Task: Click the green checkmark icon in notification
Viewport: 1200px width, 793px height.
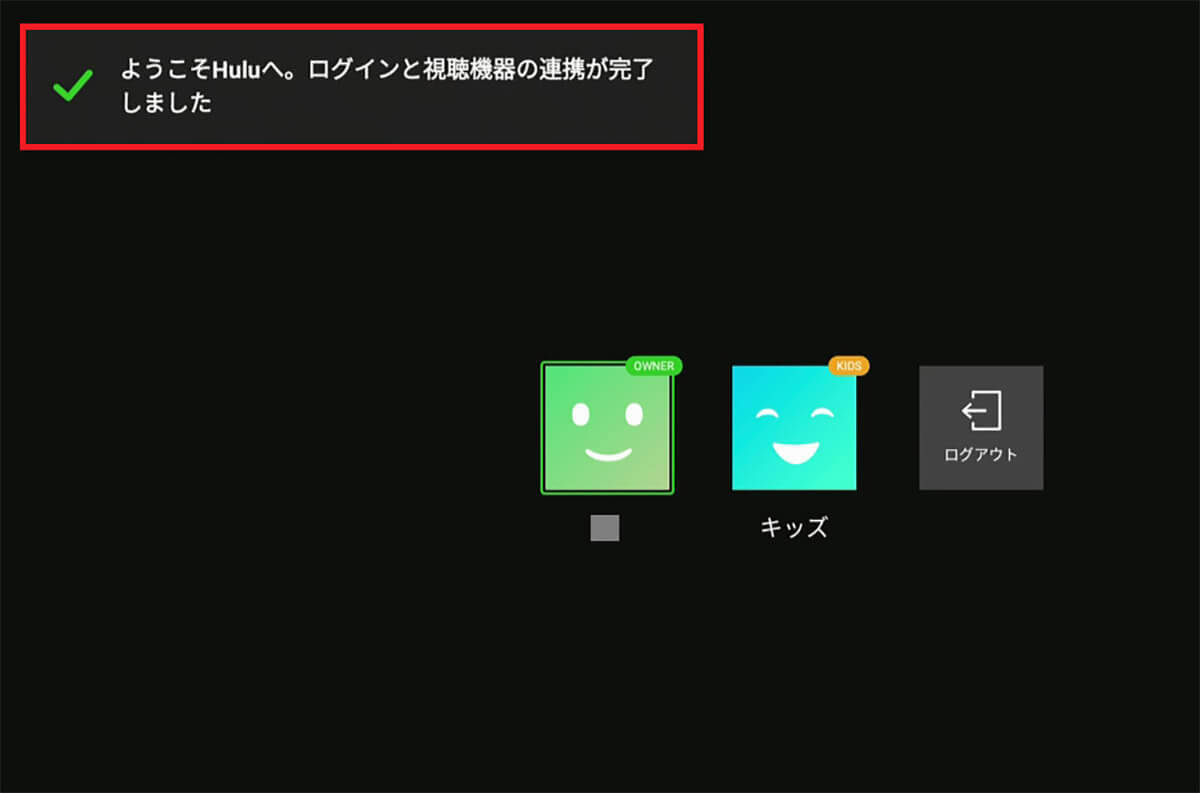Action: (x=73, y=86)
